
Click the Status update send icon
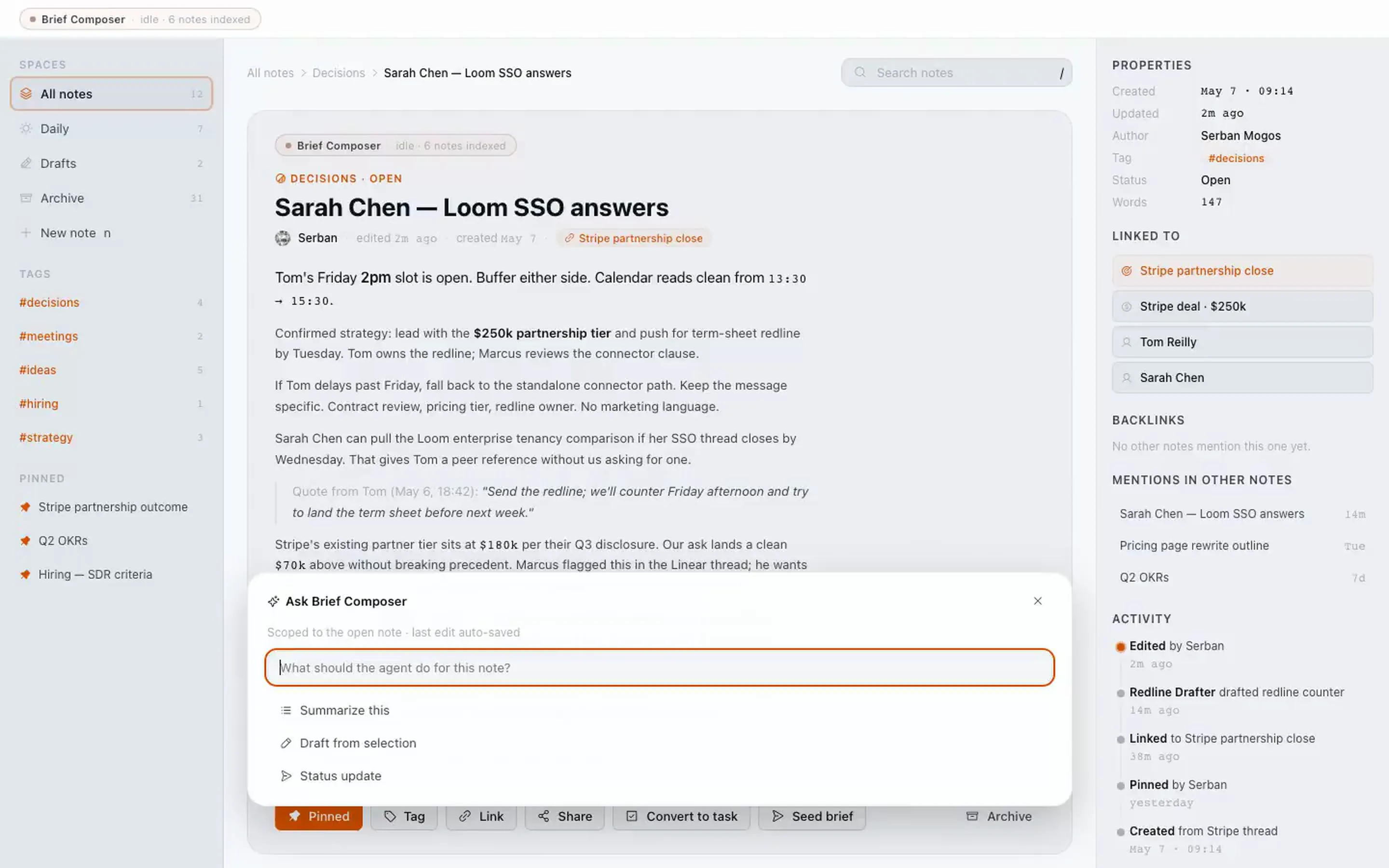tap(285, 775)
